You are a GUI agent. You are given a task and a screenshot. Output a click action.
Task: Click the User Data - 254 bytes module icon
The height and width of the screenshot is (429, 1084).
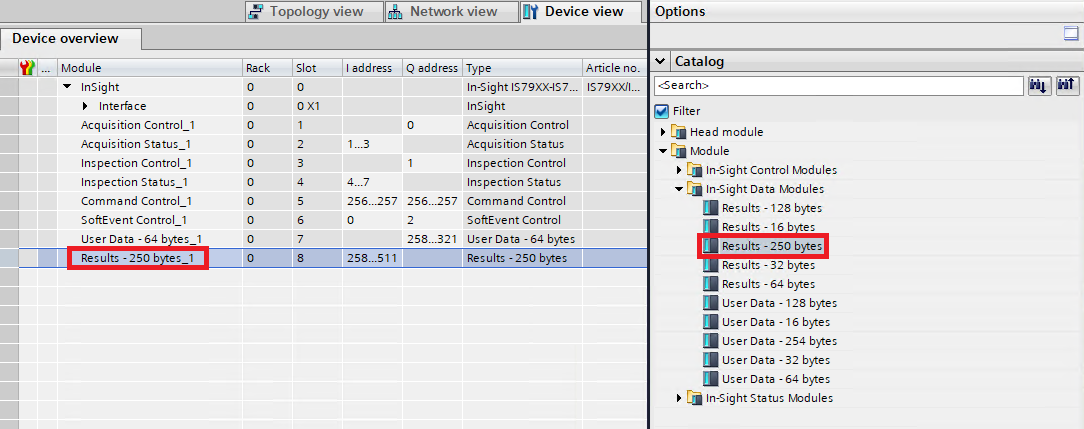[x=711, y=341]
